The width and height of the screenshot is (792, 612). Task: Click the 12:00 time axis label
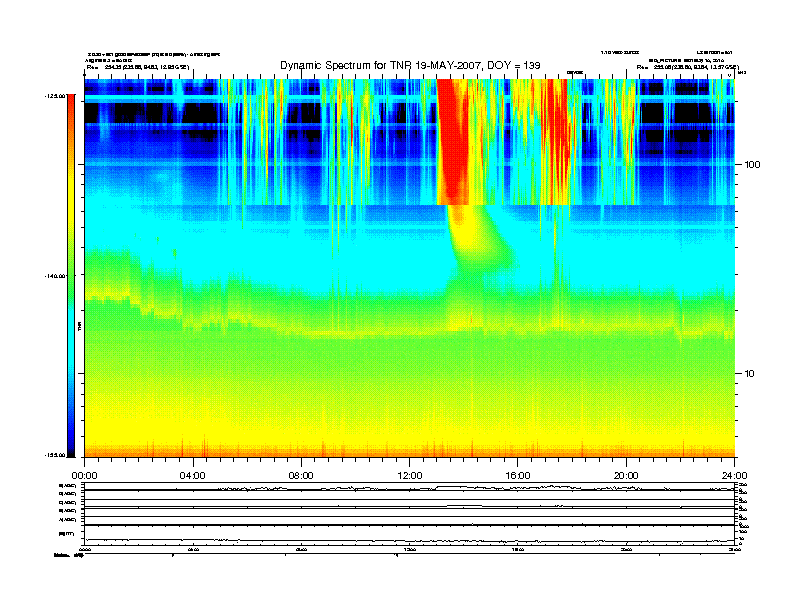410,476
